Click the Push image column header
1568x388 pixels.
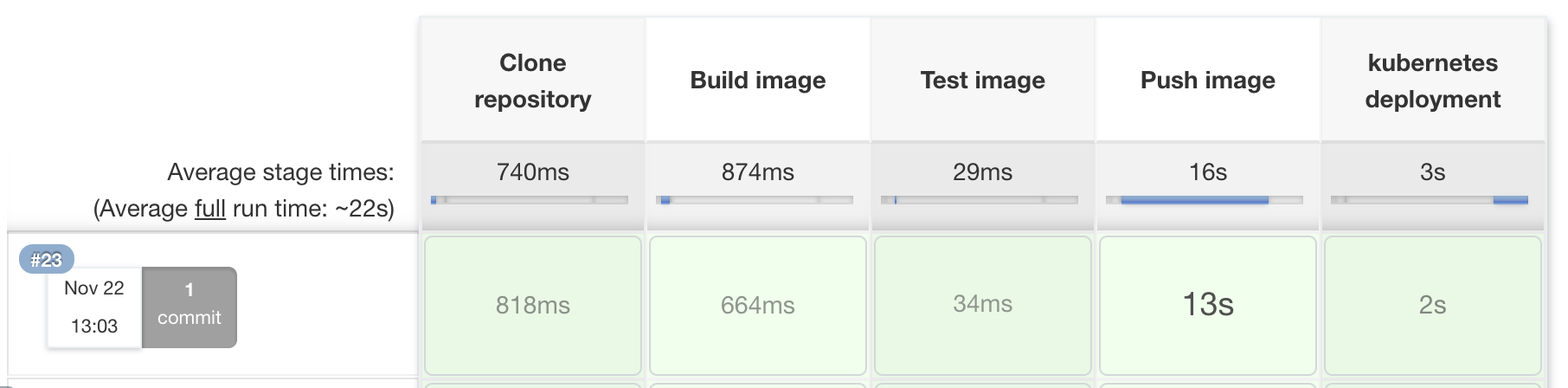coord(1208,81)
